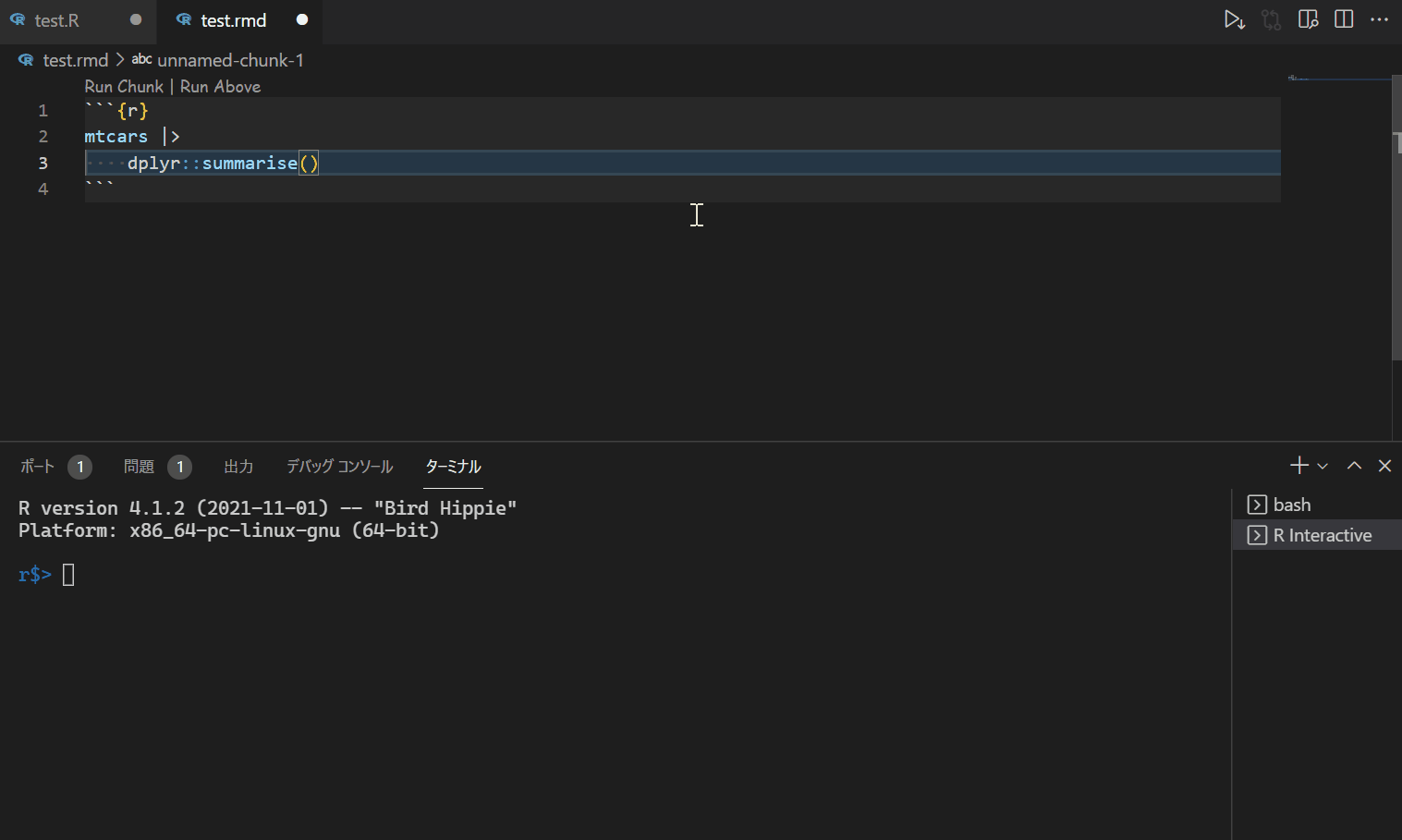The width and height of the screenshot is (1402, 840).
Task: Toggle panel maximize with the chevron-up icon
Action: pos(1354,466)
